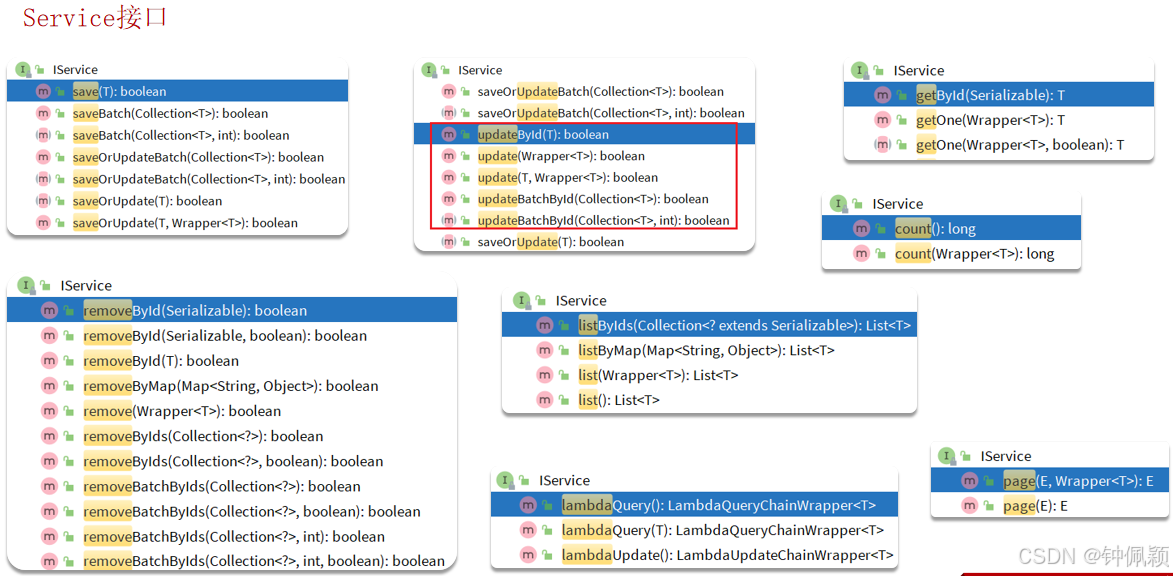Click the method icon beside lambdaQuery(): LambdaQueryChainWrapper<T>
Screen dimensions: 1173x576
point(528,505)
